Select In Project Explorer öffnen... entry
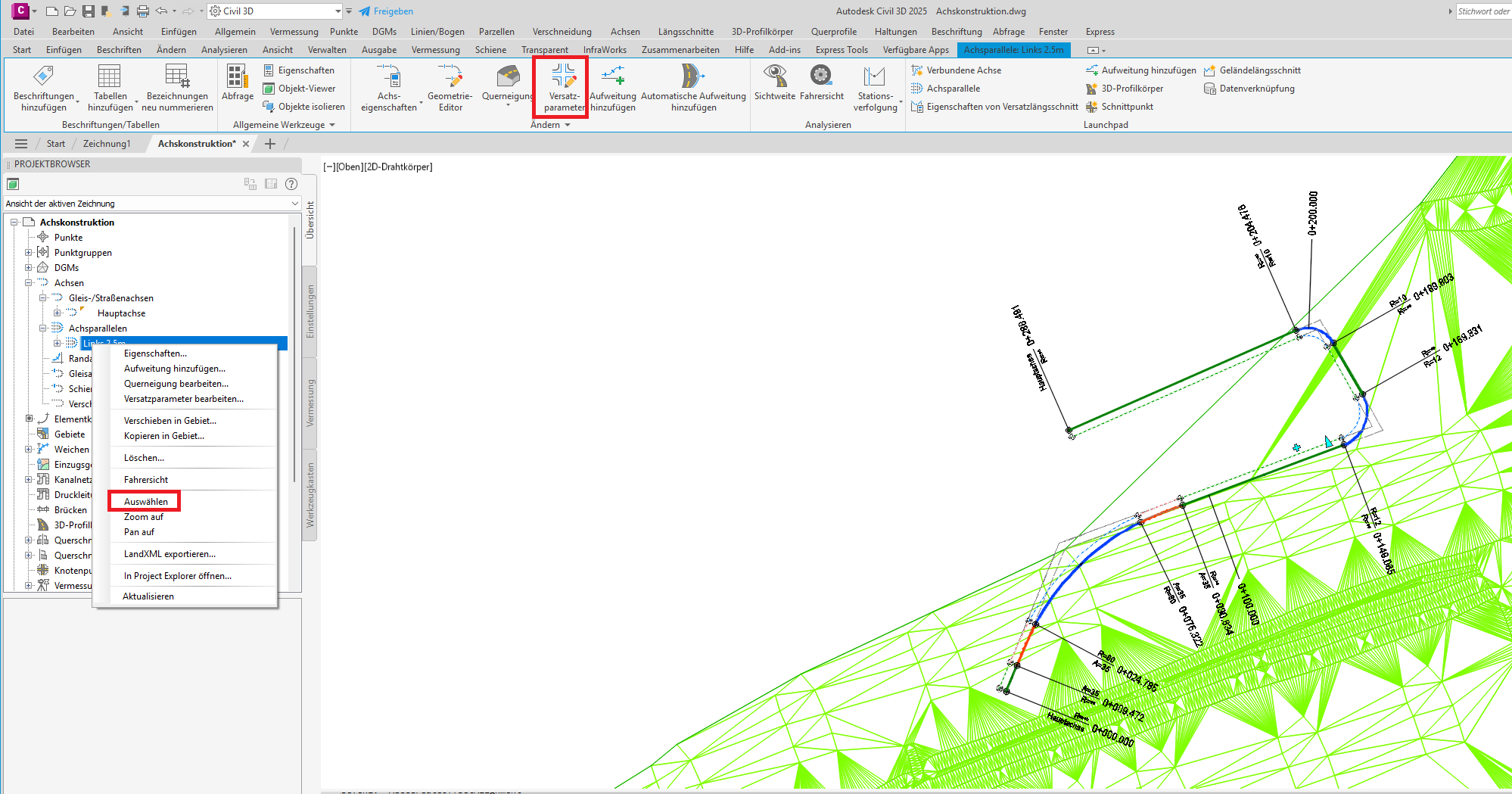This screenshot has height=794, width=1512. tap(178, 576)
